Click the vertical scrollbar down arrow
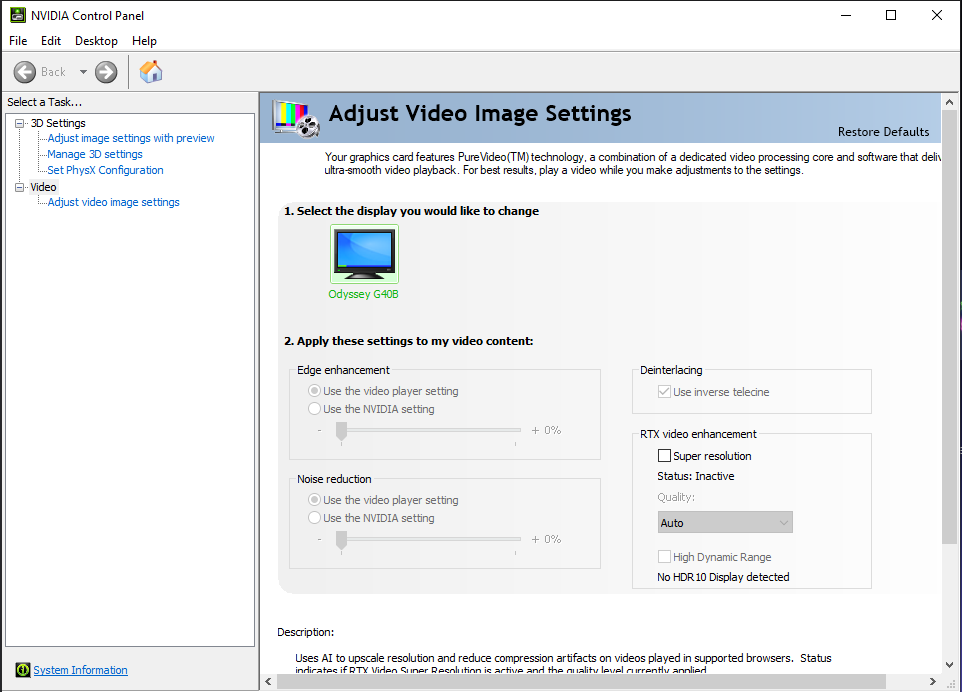The height and width of the screenshot is (692, 962). click(x=949, y=664)
